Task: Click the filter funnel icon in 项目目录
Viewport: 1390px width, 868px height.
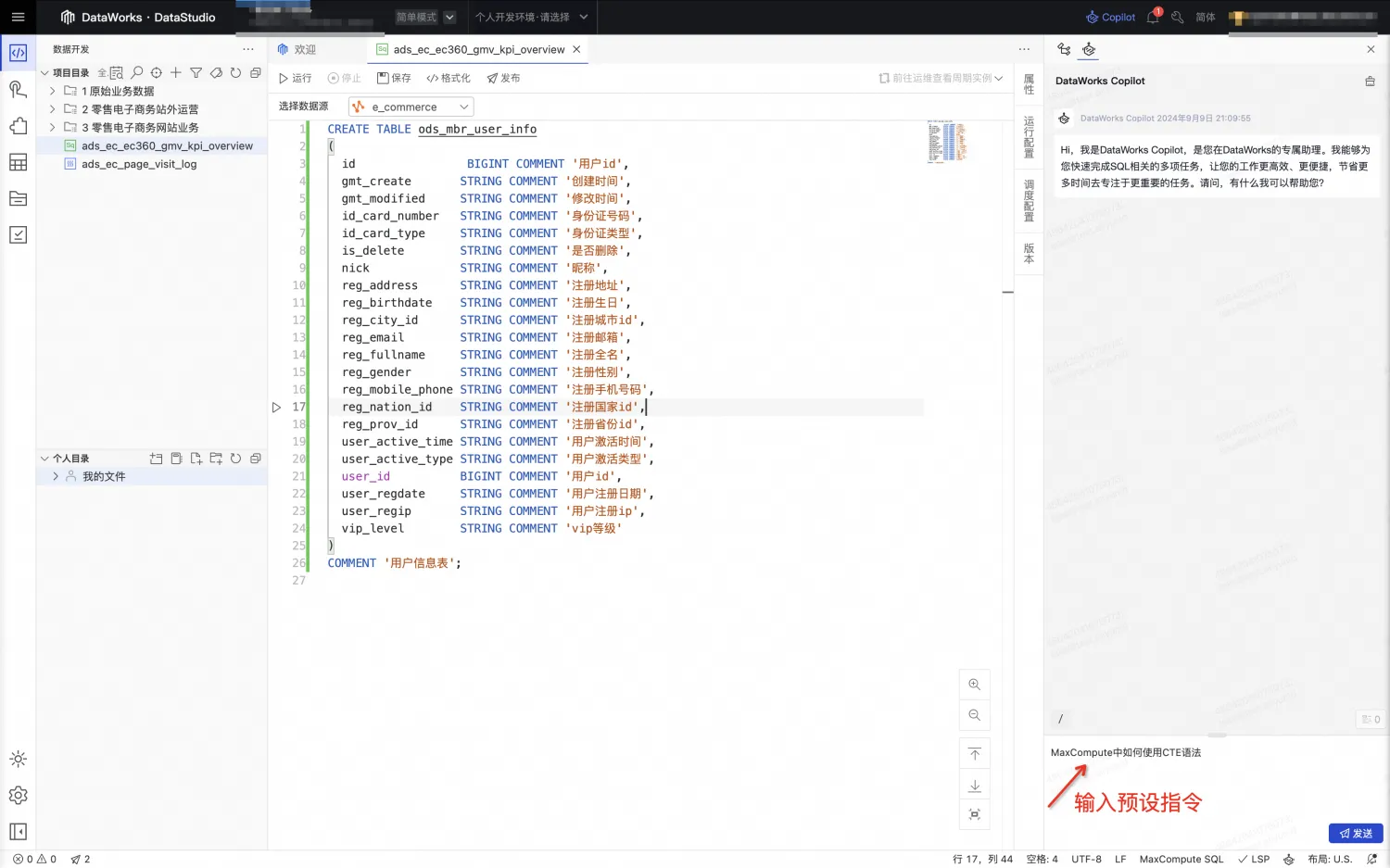Action: [196, 72]
